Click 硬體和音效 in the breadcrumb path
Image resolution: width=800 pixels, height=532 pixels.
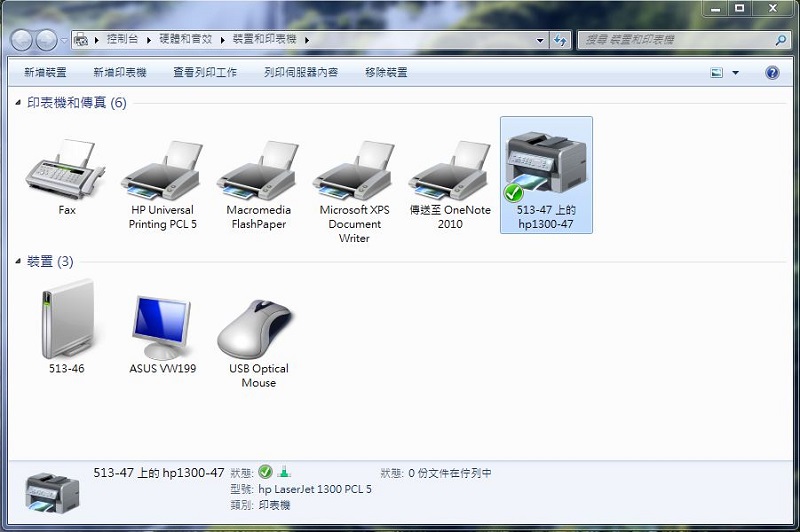pos(187,40)
